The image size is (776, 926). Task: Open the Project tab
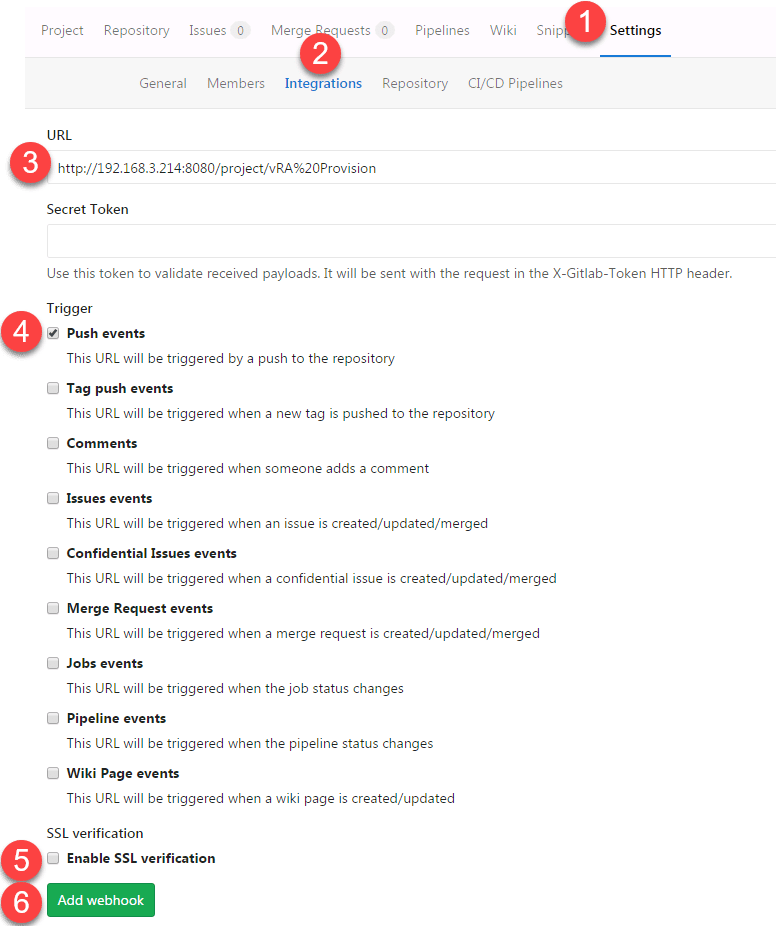(62, 30)
